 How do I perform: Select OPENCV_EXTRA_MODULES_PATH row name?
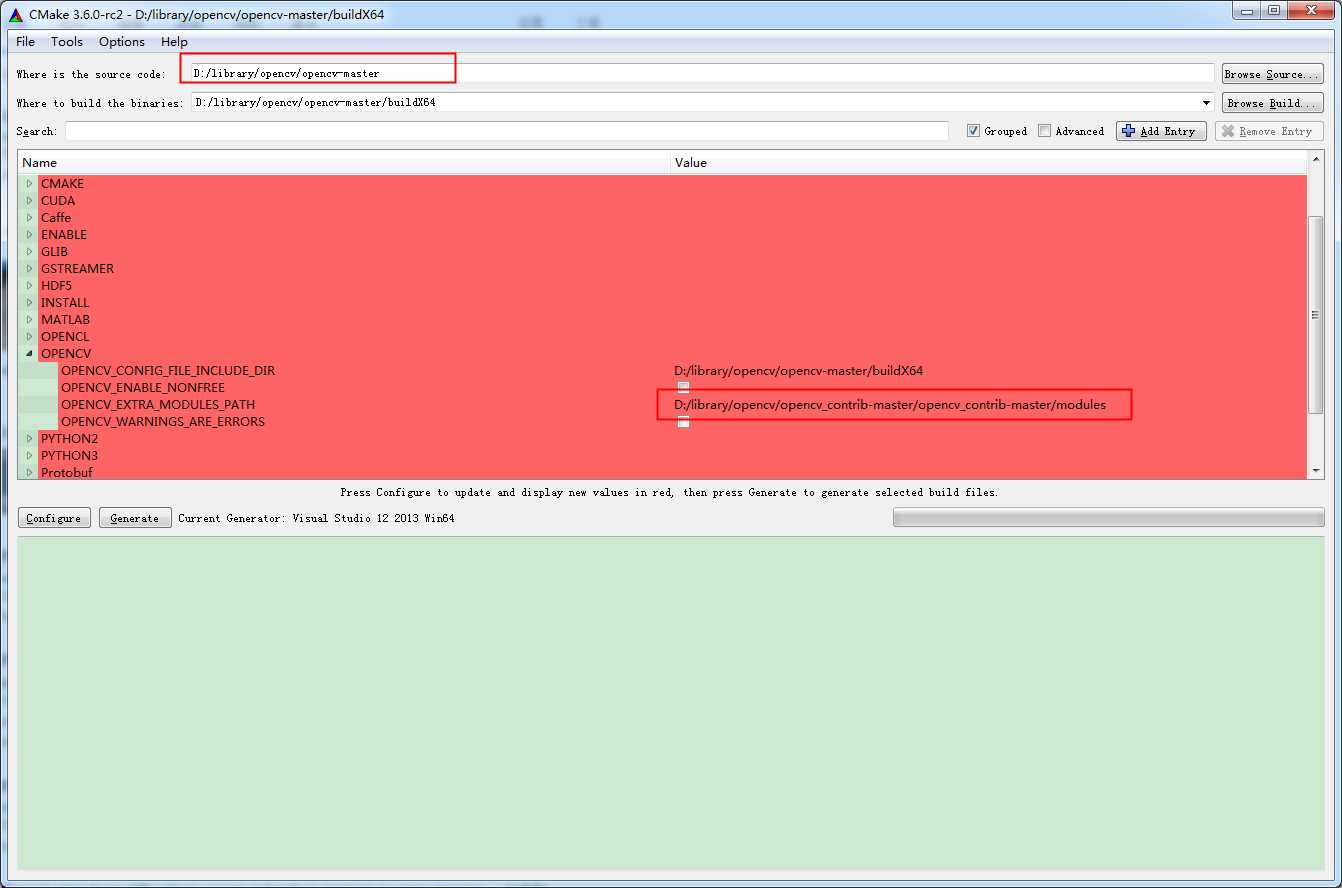(x=158, y=405)
